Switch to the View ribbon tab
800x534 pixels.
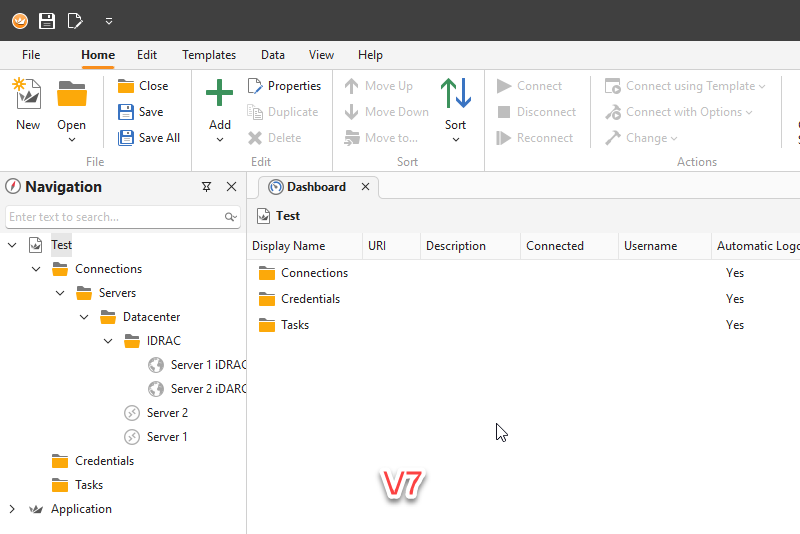(x=321, y=55)
